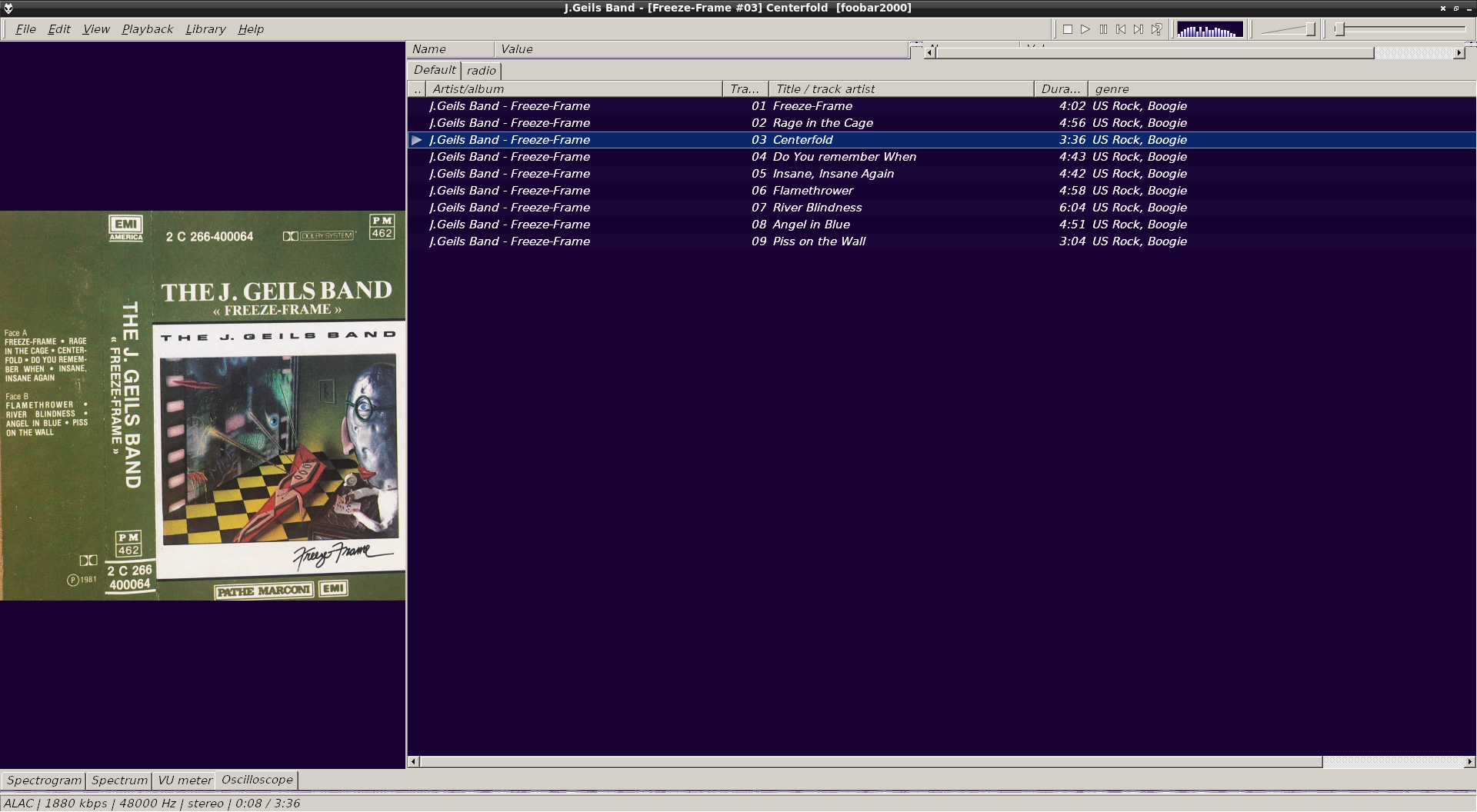Viewport: 1477px width, 812px height.
Task: Click the playing-indicator column header
Action: (x=417, y=89)
